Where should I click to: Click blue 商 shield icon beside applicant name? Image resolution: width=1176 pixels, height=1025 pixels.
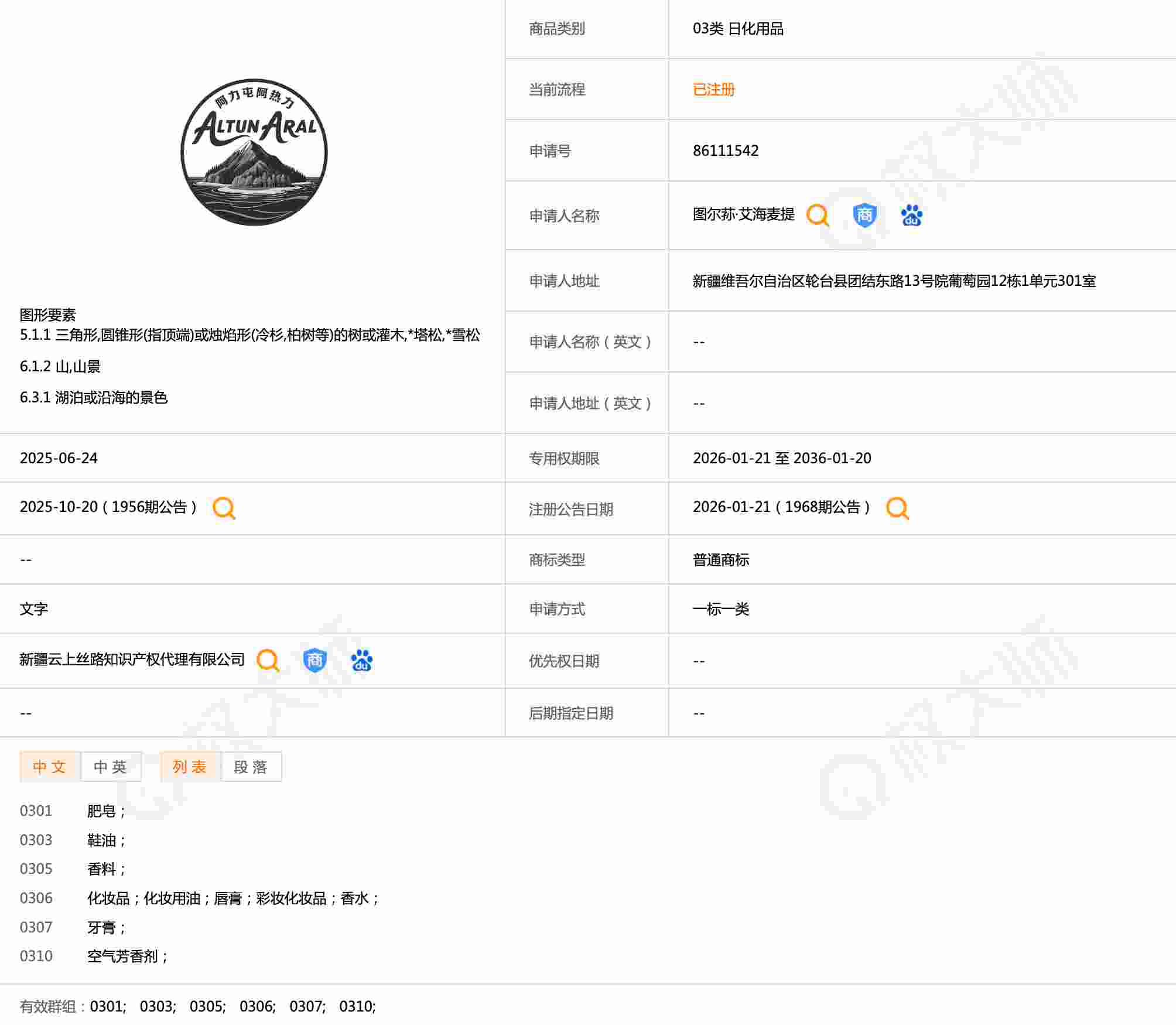tap(864, 216)
